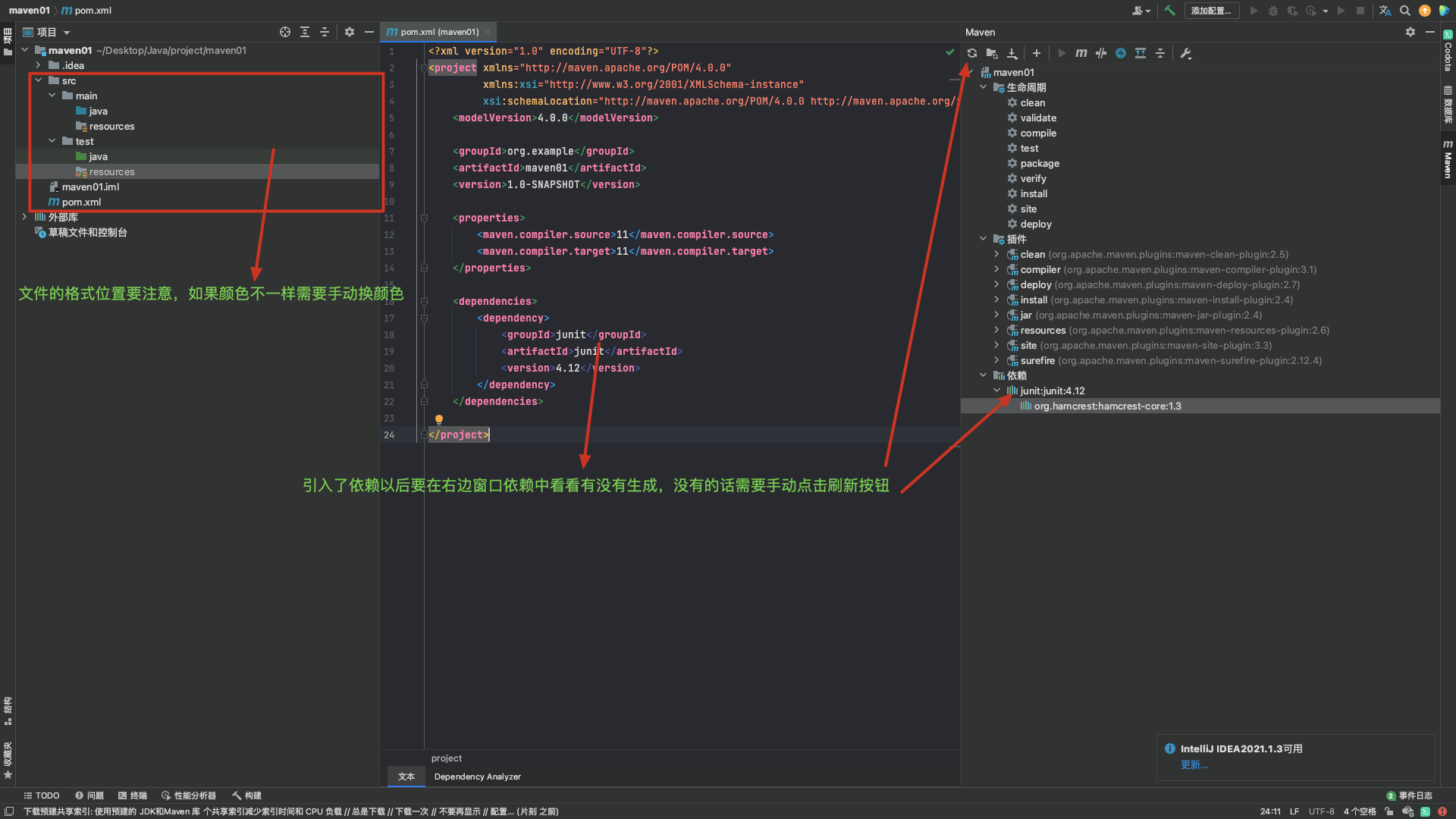
Task: Close the pom.xml editor tab
Action: click(x=488, y=32)
